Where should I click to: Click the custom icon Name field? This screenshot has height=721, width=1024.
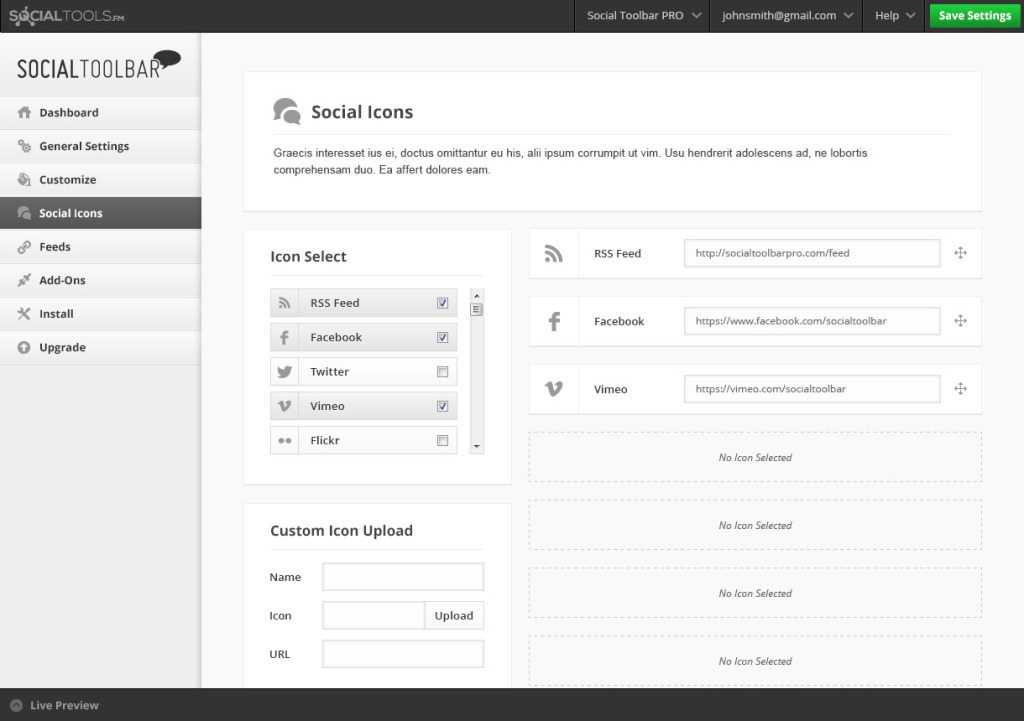pos(403,577)
